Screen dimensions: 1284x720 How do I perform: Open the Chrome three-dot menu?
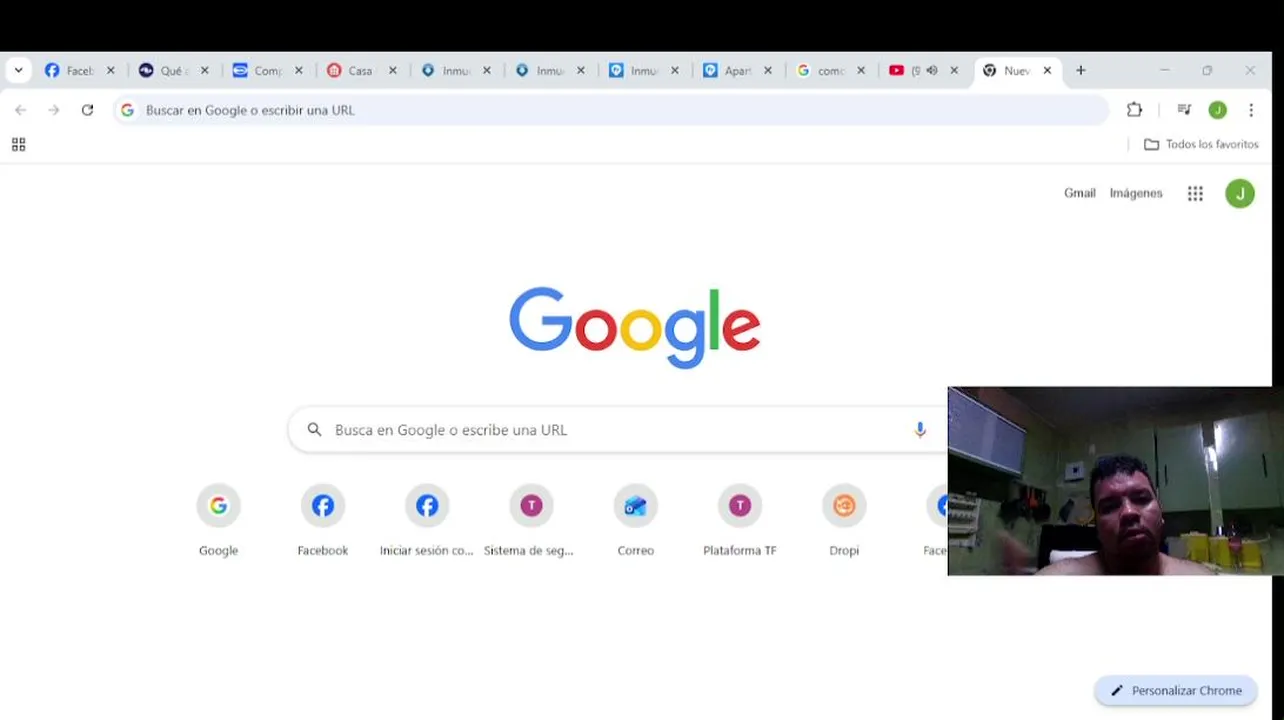[1251, 110]
